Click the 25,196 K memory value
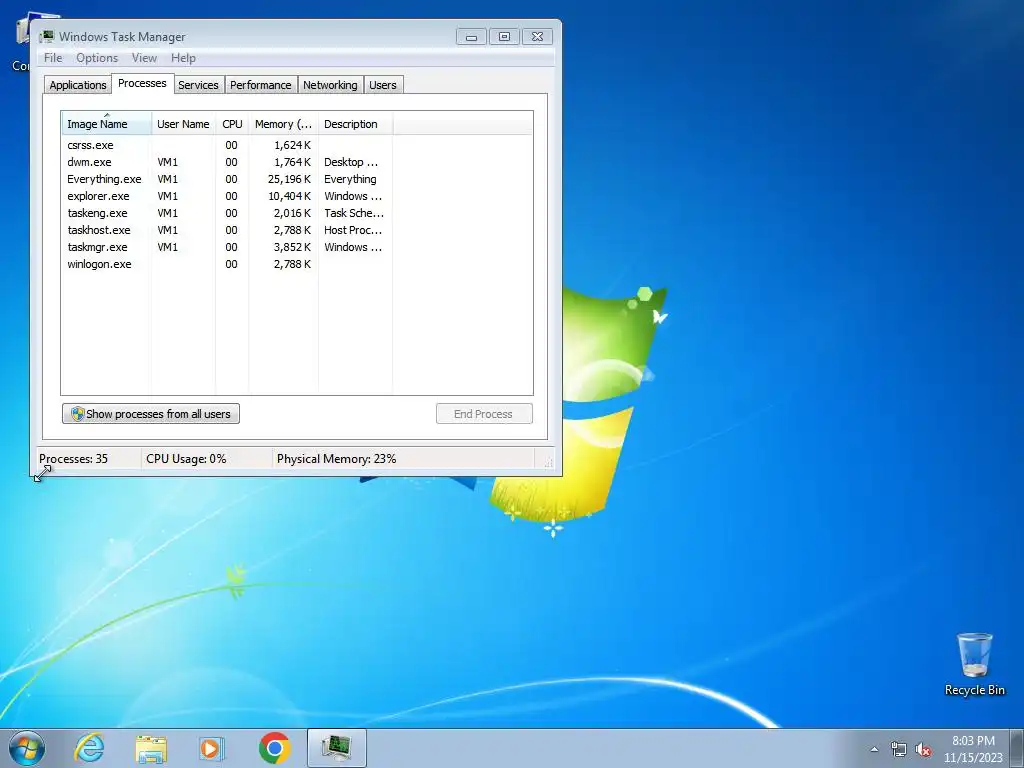This screenshot has width=1024, height=768. [289, 179]
